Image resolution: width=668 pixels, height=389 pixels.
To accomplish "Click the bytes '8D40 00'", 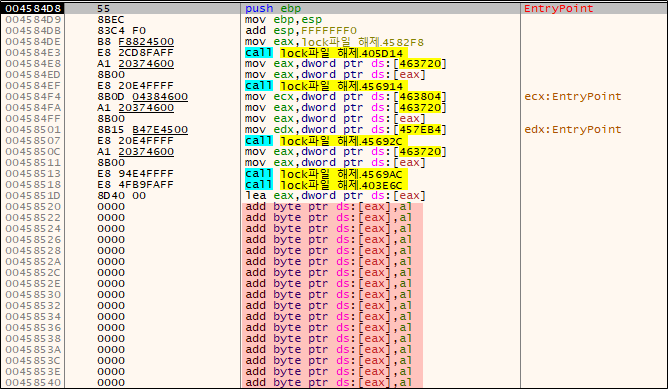I will point(121,196).
